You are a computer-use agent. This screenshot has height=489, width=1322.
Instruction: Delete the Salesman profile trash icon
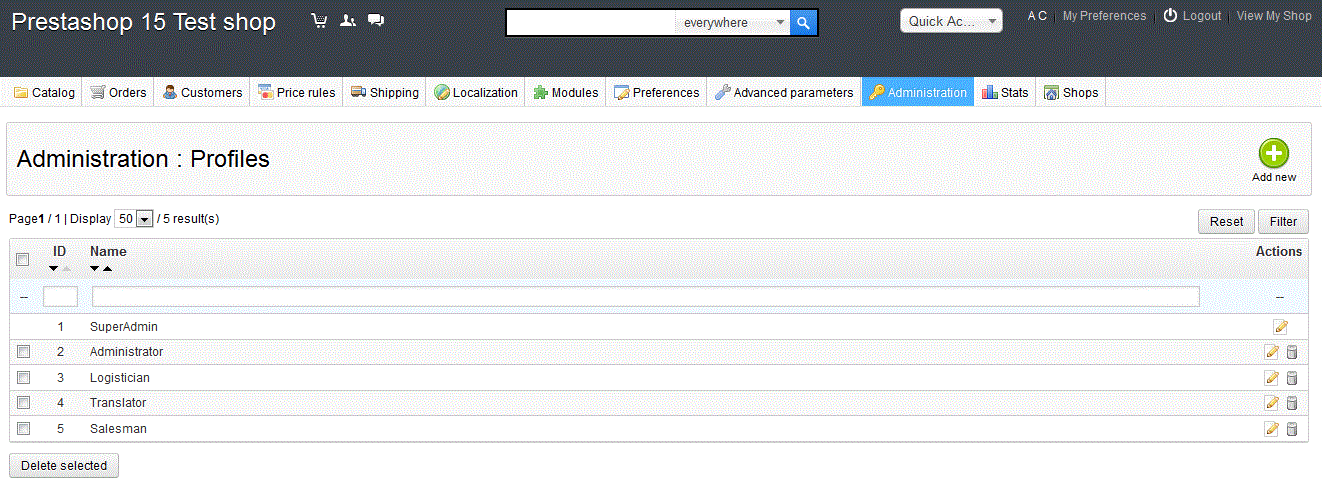[1291, 429]
